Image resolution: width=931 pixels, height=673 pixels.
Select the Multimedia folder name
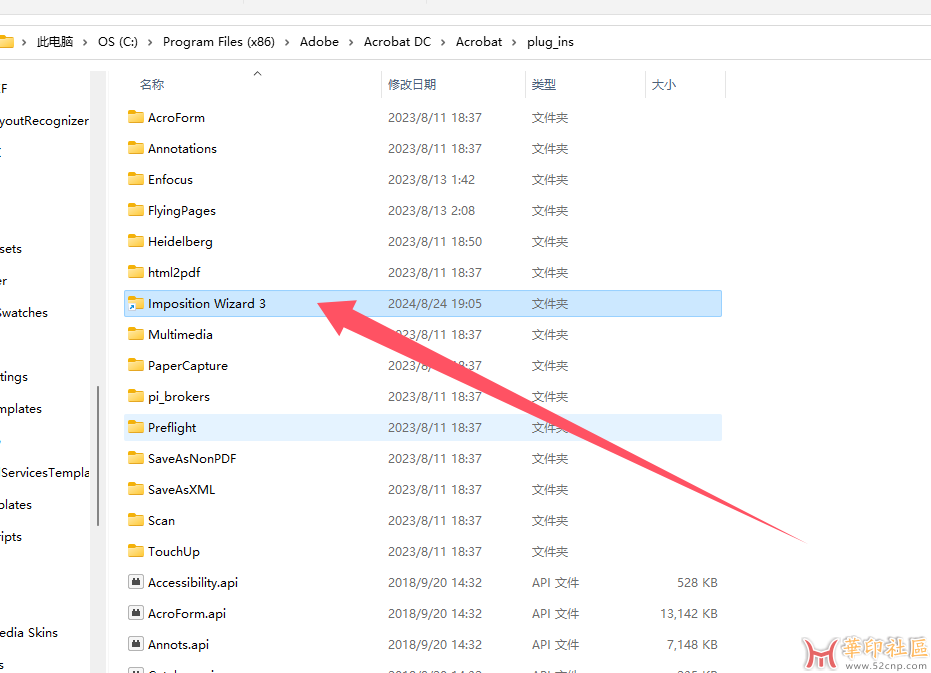pos(180,334)
